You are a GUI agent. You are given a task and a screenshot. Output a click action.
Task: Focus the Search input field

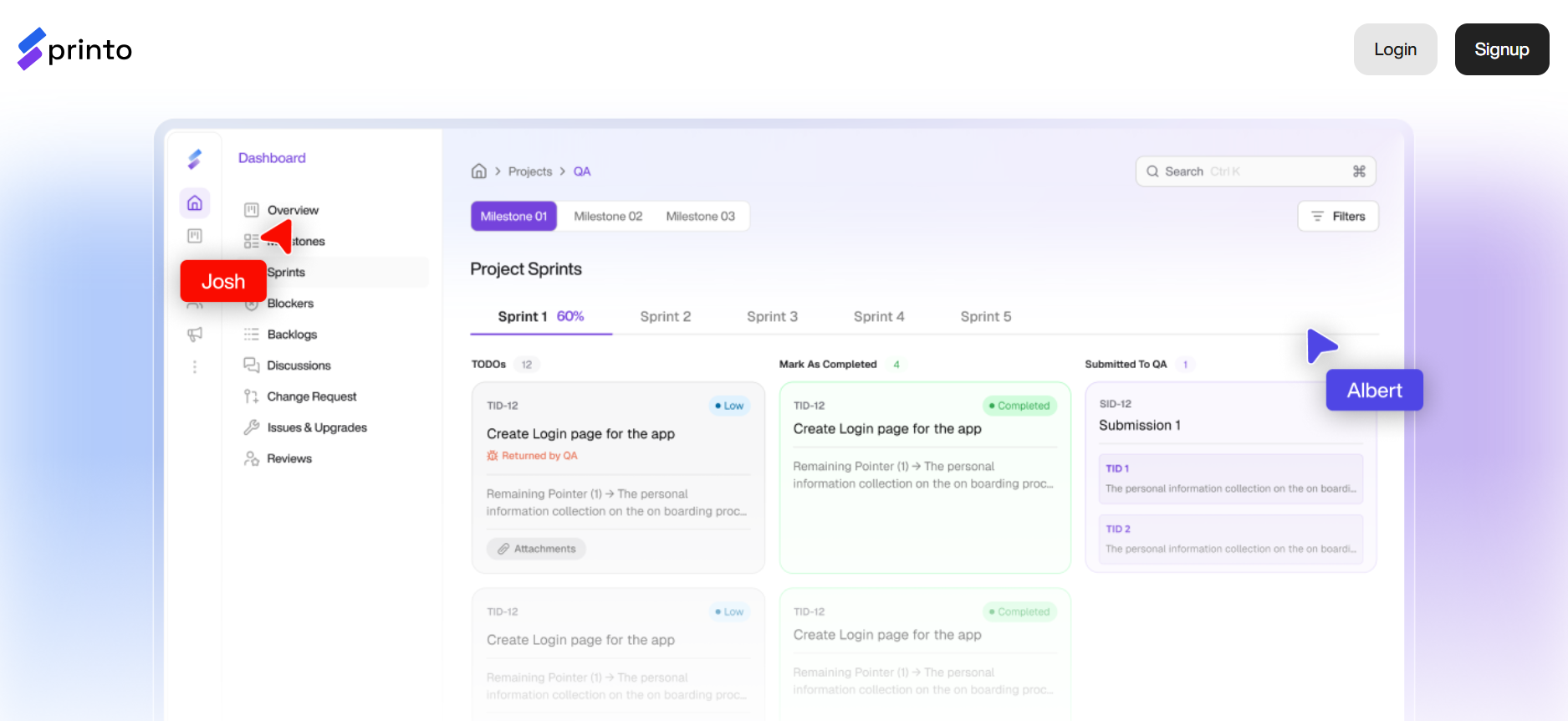[x=1255, y=171]
